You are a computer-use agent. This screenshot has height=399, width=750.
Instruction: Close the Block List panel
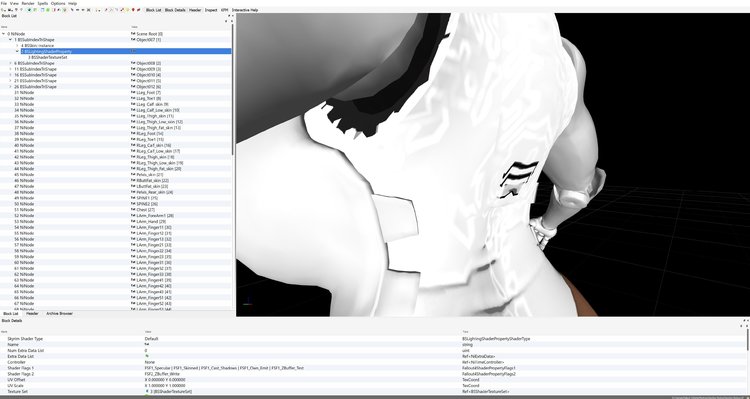click(233, 16)
